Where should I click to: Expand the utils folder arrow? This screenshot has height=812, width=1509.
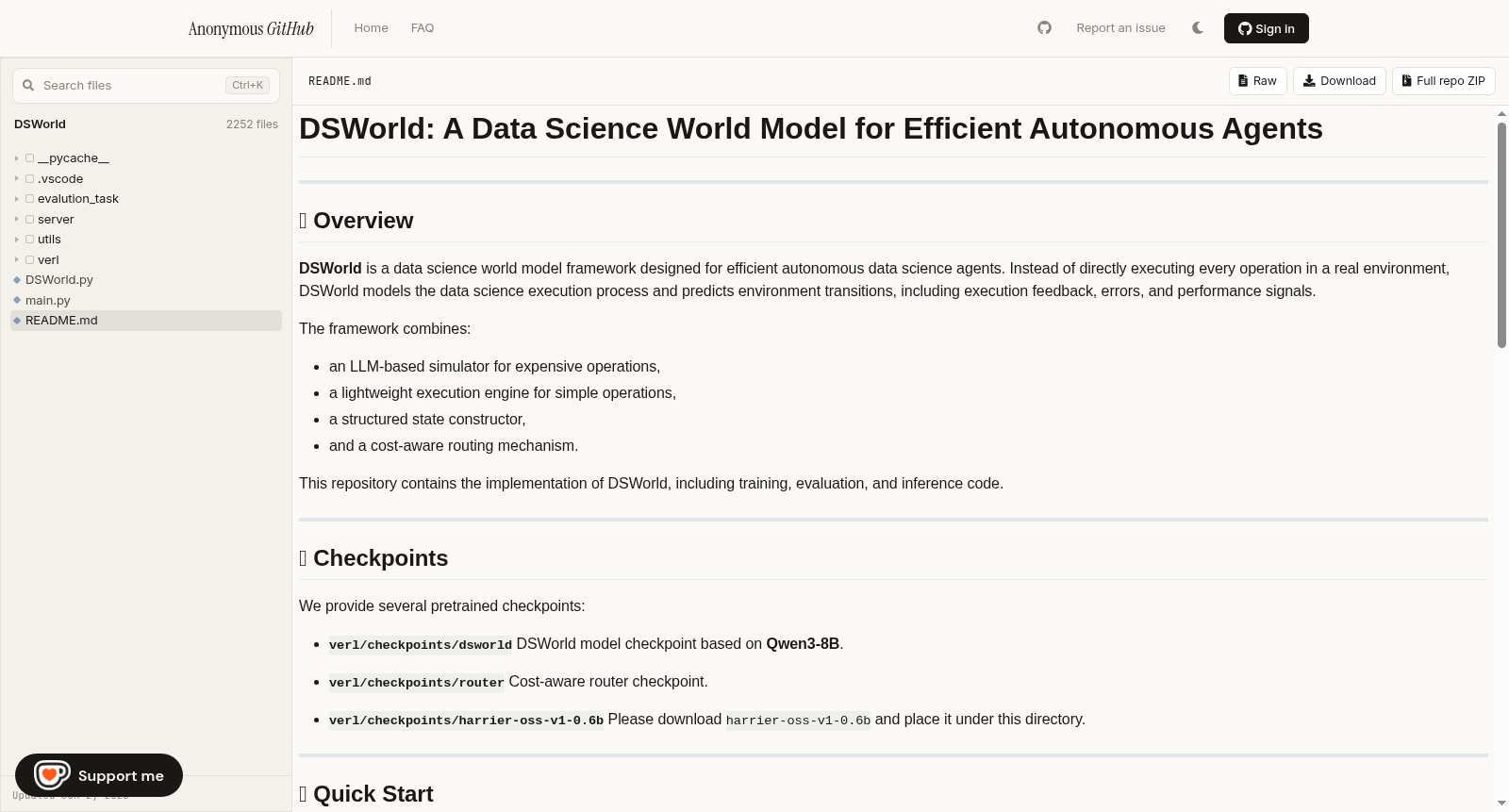coord(17,240)
